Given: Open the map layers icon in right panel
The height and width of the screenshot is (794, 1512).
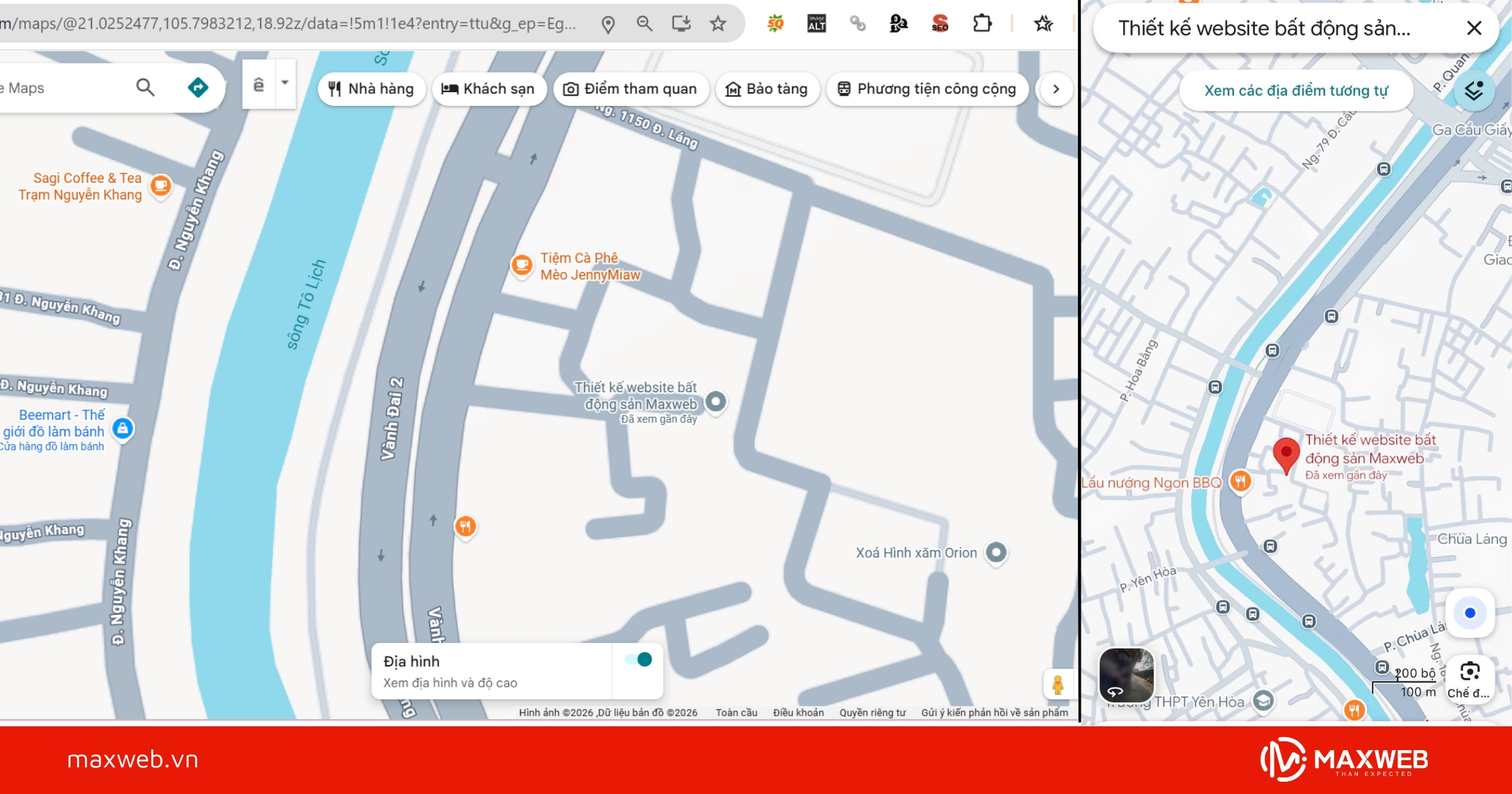Looking at the screenshot, I should [1473, 91].
